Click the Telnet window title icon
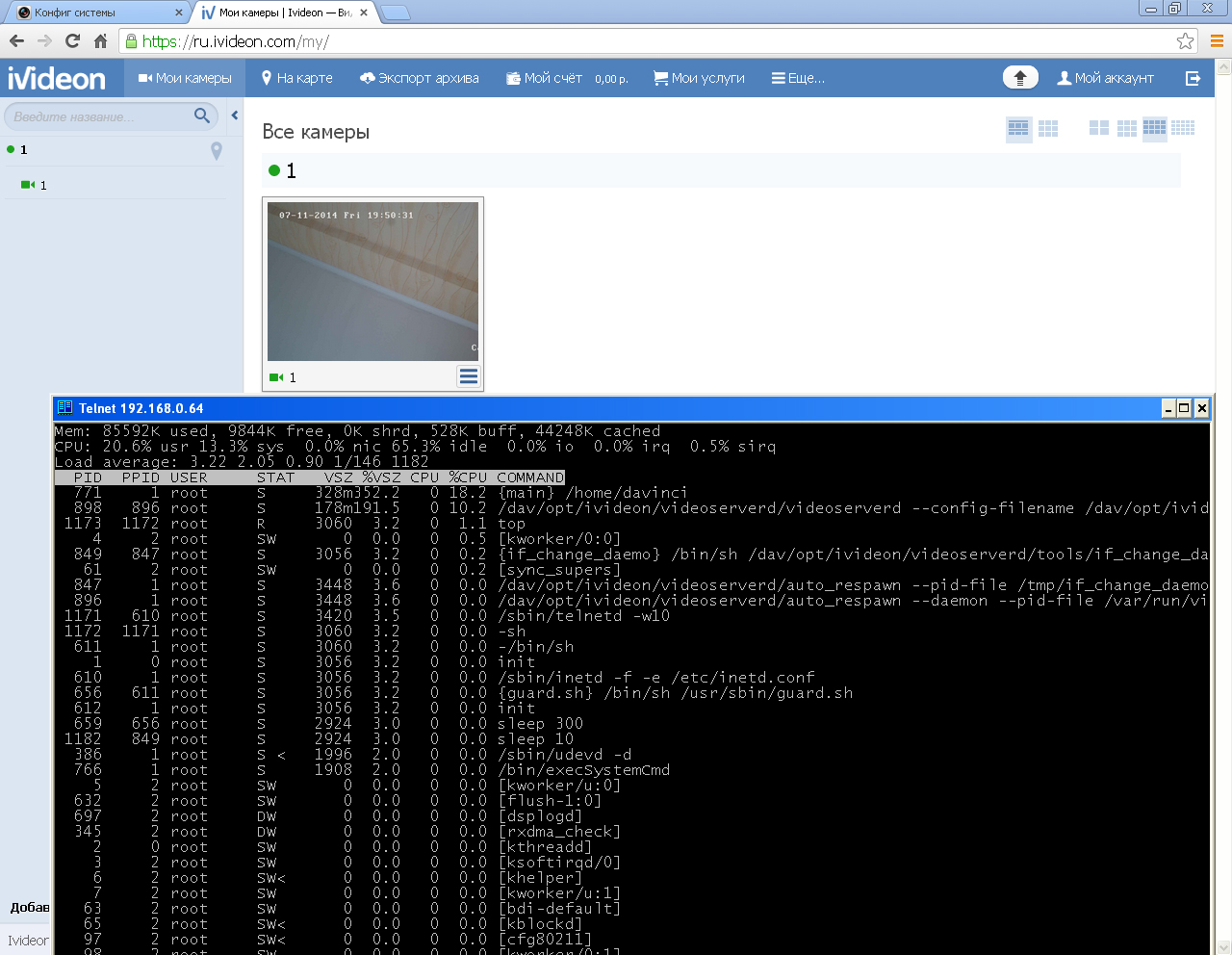The height and width of the screenshot is (955, 1232). 64,408
